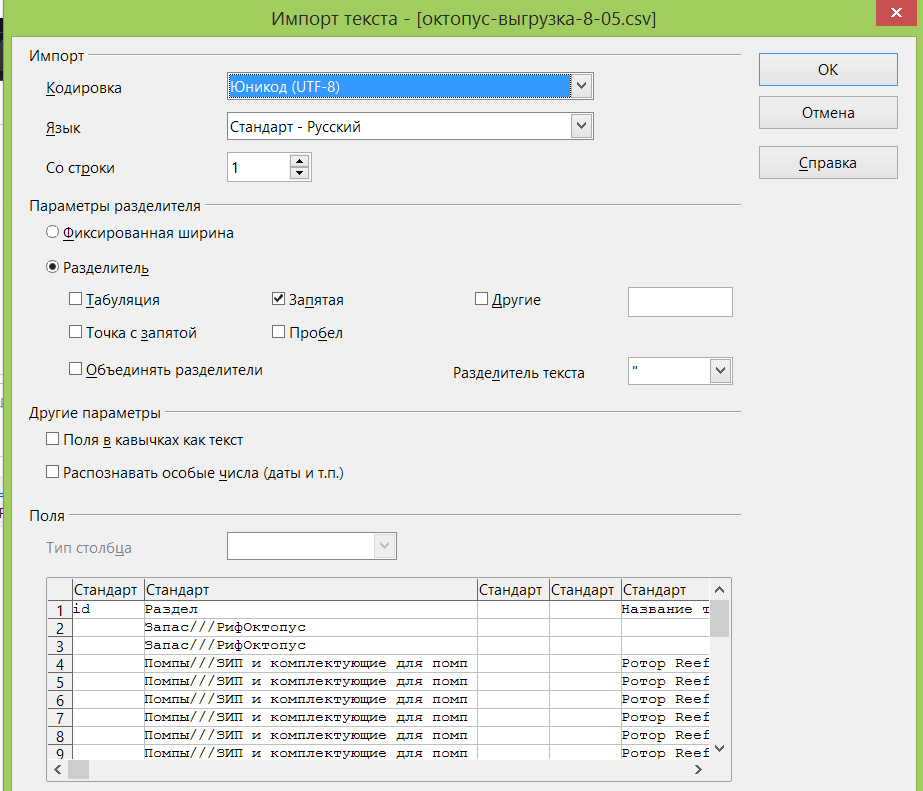Click 'Ротор Reef' cell in row 6
923x791 pixels.
click(665, 700)
